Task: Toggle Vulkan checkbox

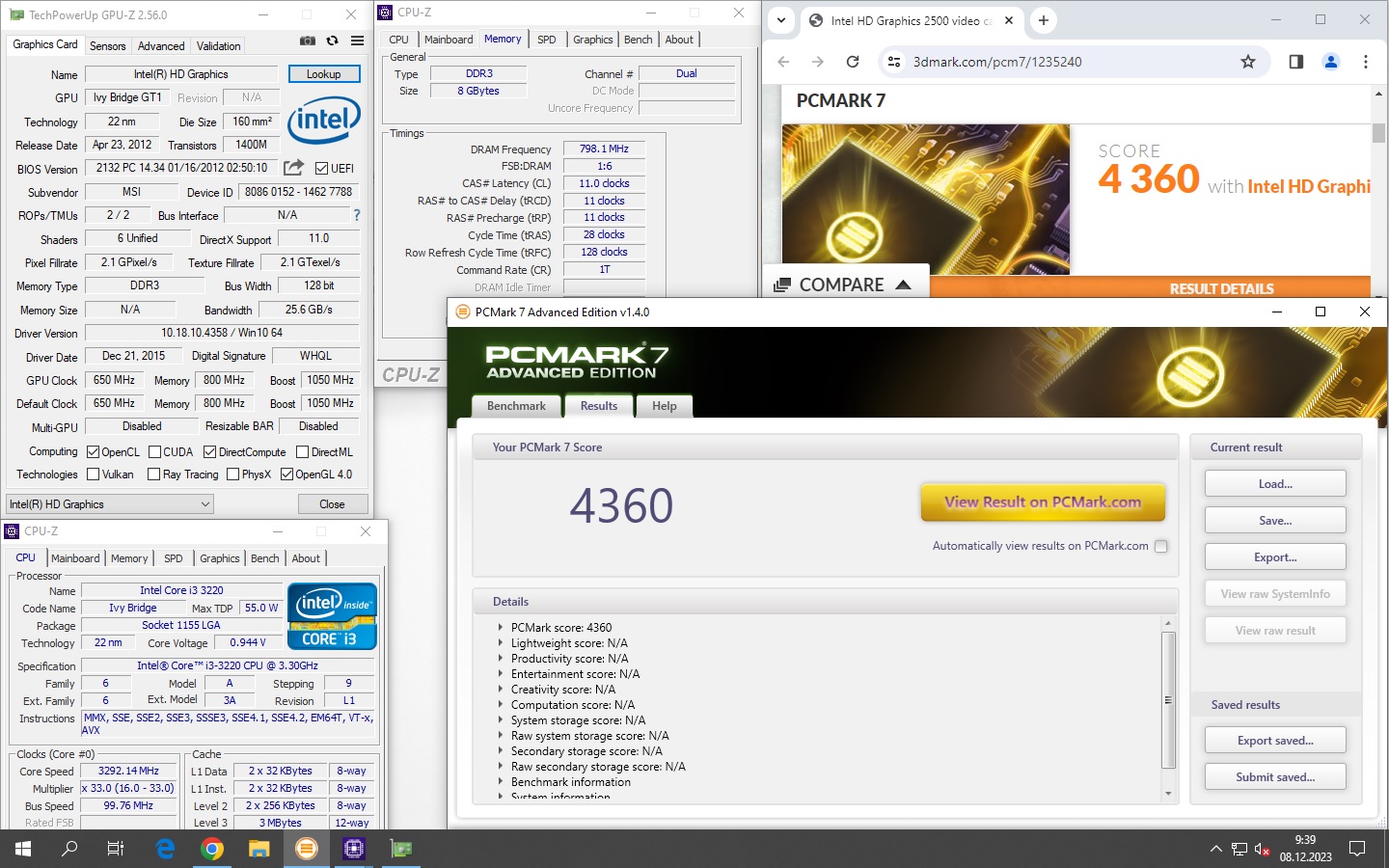Action: pos(94,474)
